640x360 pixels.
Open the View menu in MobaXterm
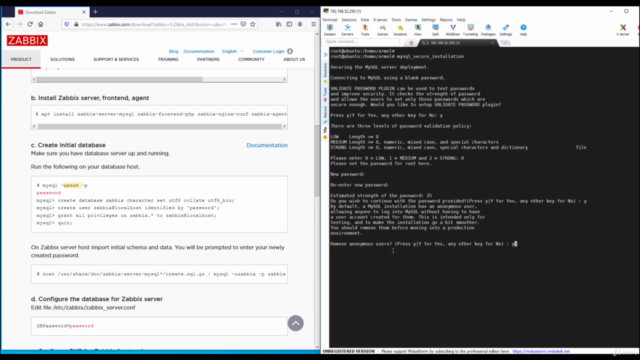click(x=365, y=20)
